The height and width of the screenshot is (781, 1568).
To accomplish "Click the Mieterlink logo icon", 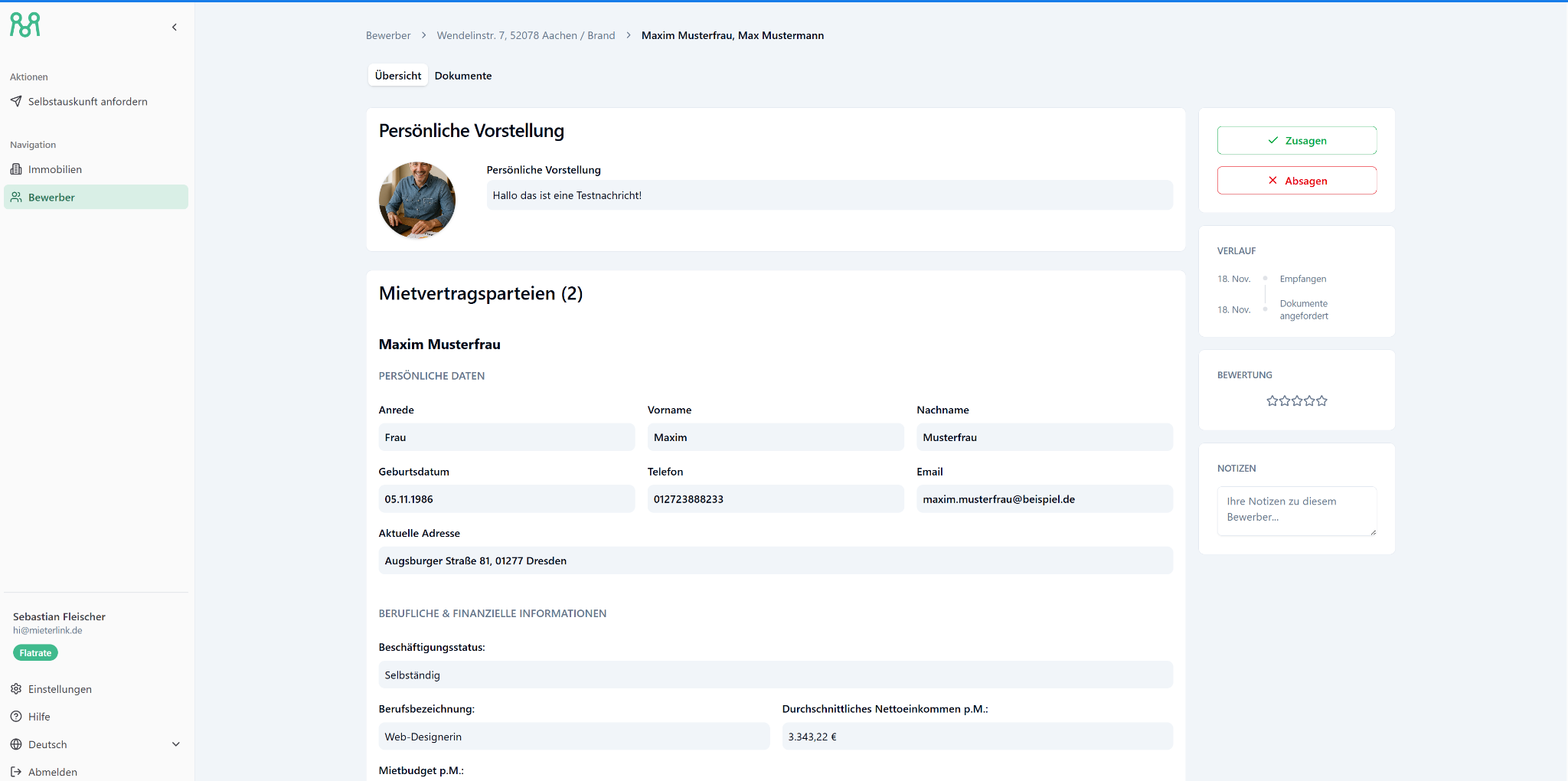I will click(25, 25).
